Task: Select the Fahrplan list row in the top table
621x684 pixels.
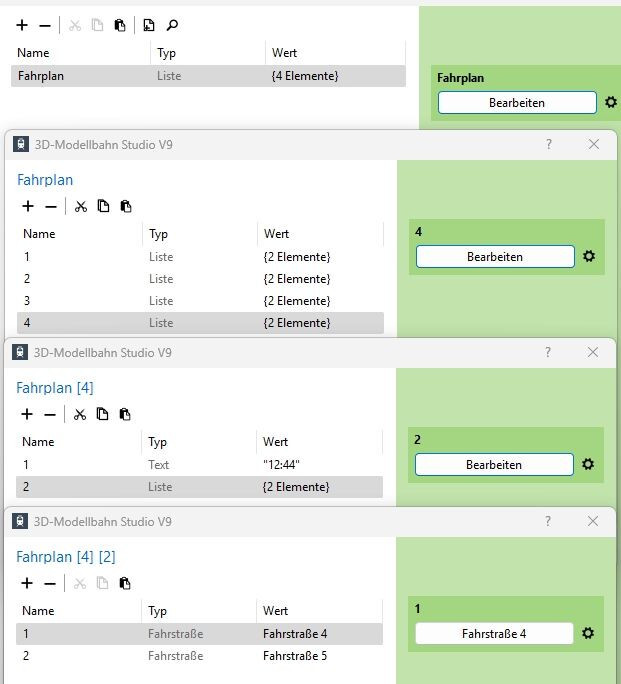Action: pyautogui.click(x=208, y=76)
